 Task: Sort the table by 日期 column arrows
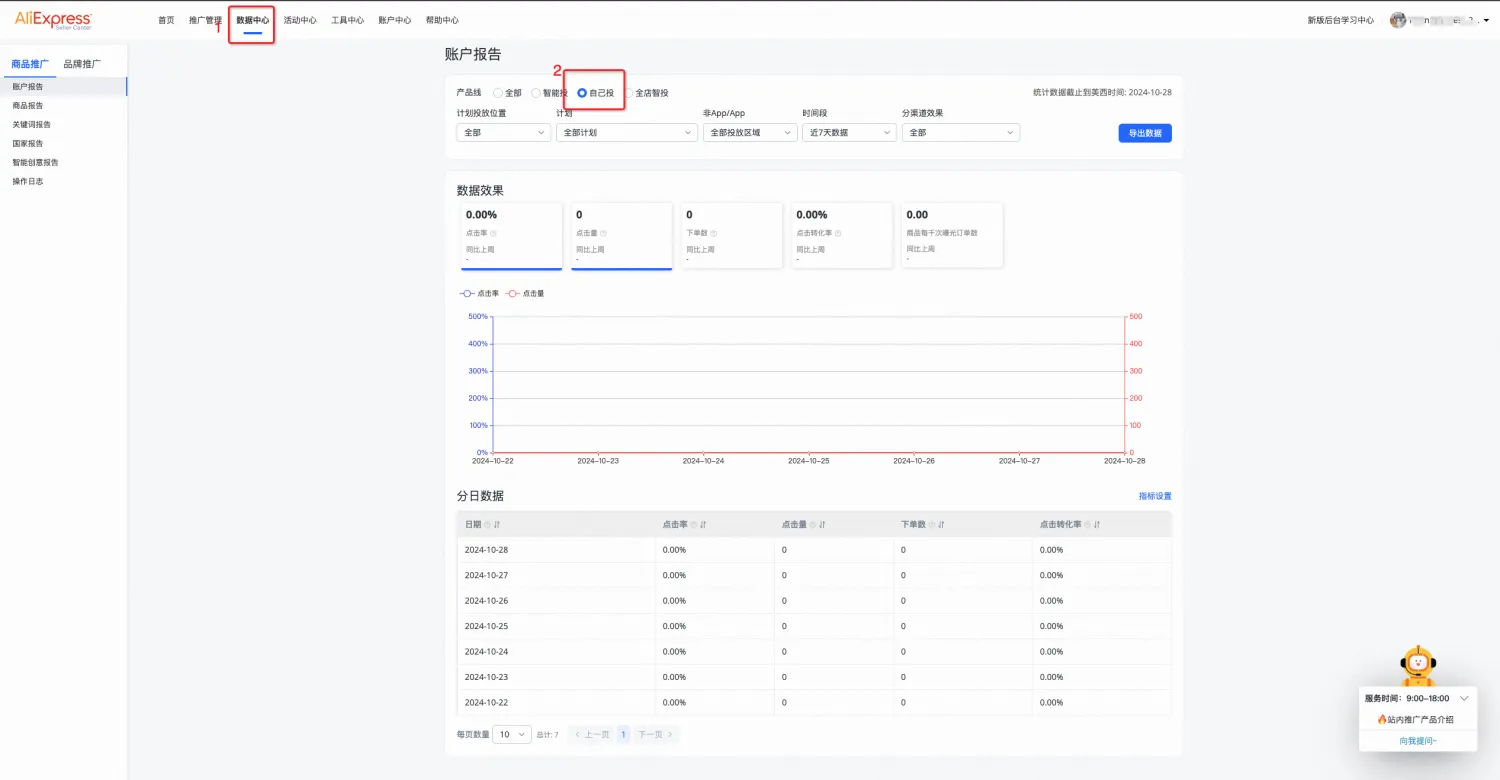[x=497, y=524]
